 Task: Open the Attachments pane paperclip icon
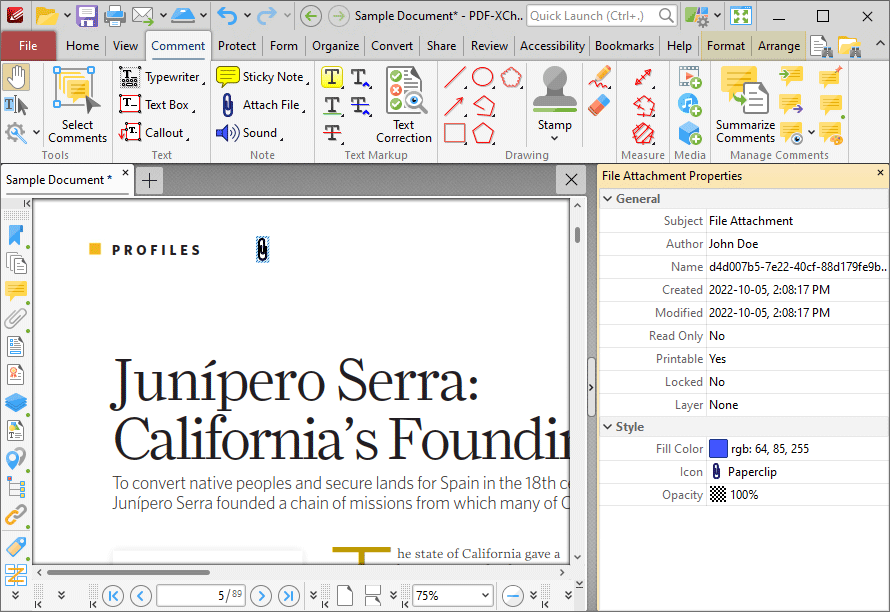click(16, 318)
